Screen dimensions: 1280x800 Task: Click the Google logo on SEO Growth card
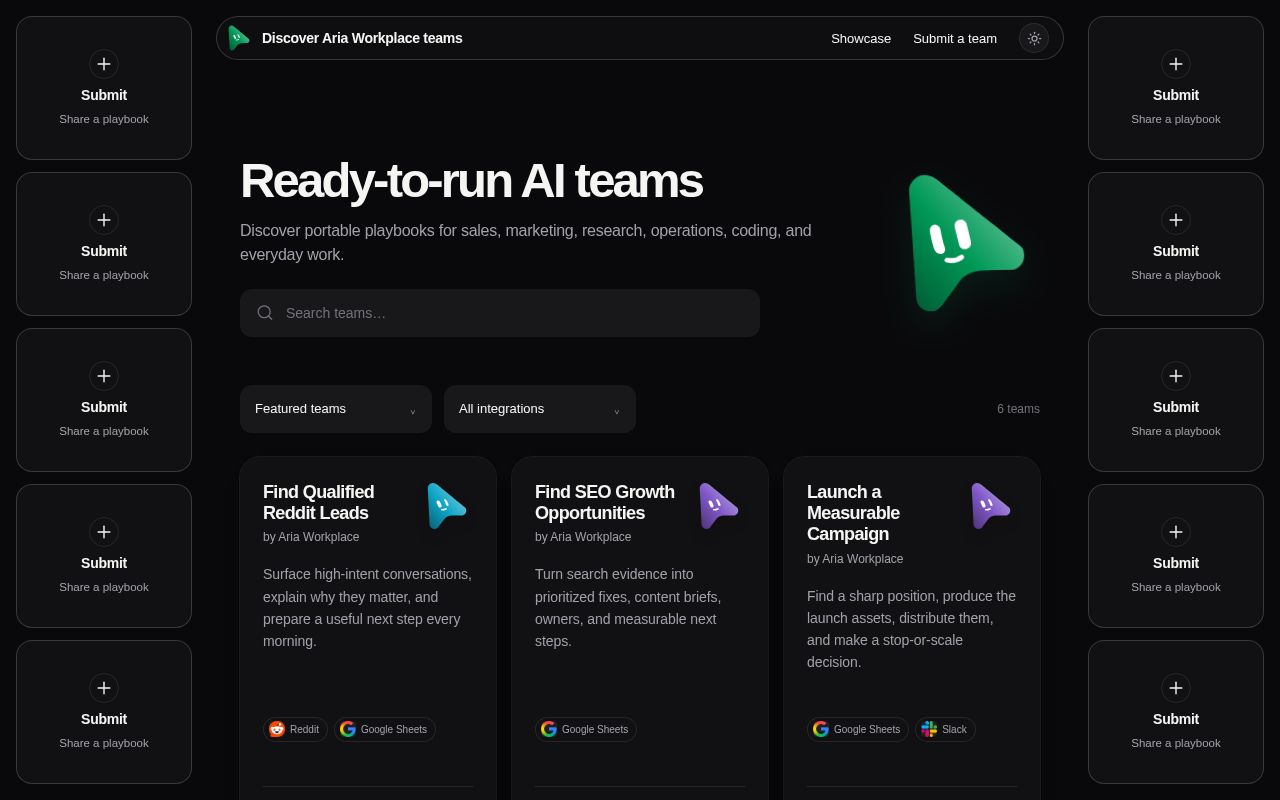click(549, 729)
